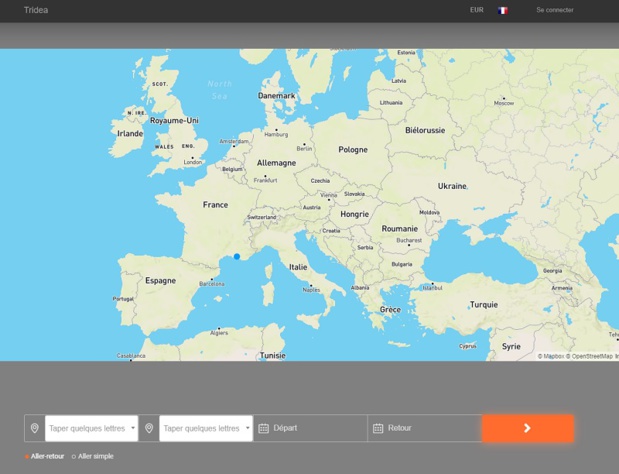
Task: Click France on the map
Action: tap(215, 205)
